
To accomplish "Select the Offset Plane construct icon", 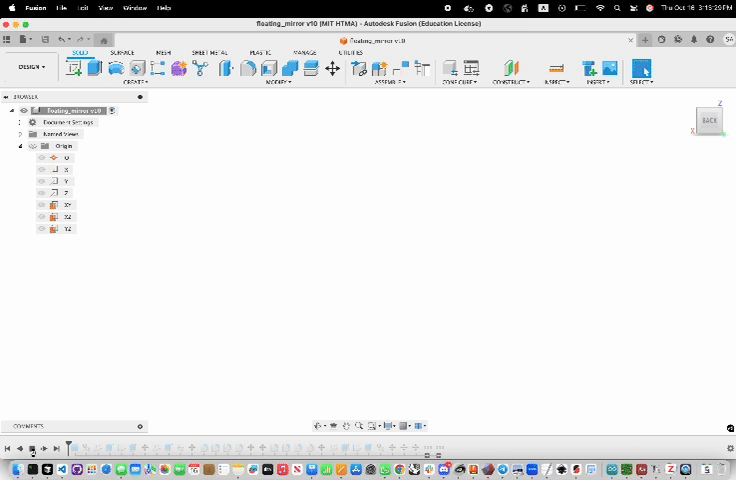I will (x=511, y=69).
